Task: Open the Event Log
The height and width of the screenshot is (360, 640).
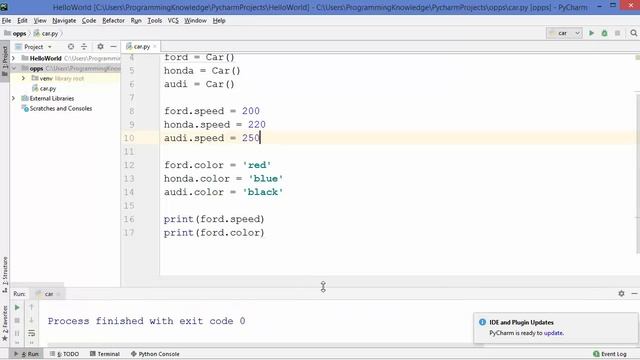Action: pyautogui.click(x=610, y=354)
